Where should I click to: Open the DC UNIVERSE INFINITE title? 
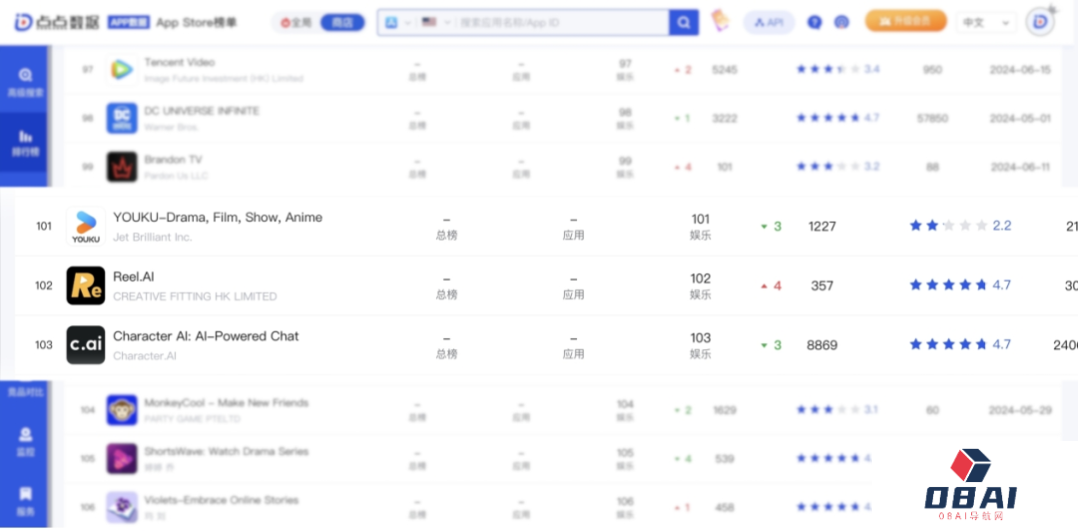(202, 111)
